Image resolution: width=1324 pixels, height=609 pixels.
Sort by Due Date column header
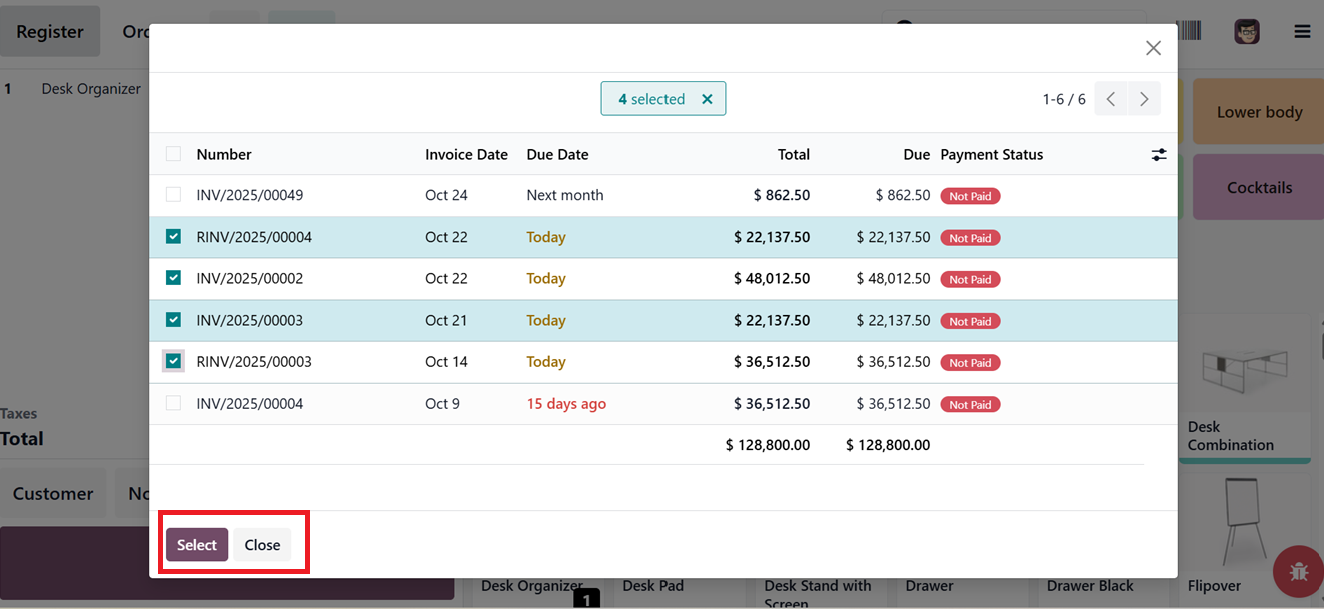(x=557, y=155)
